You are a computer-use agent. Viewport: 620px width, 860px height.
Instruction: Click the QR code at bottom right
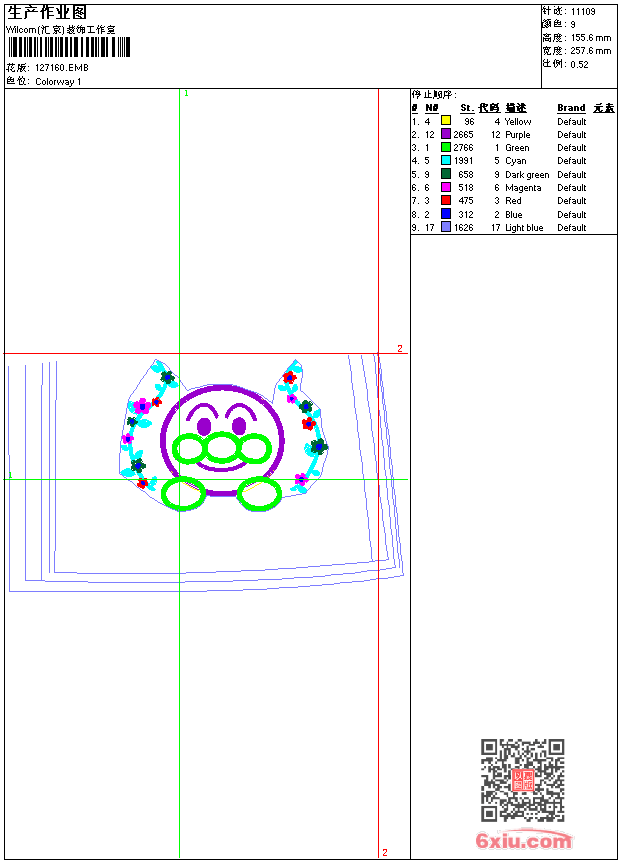tap(522, 780)
